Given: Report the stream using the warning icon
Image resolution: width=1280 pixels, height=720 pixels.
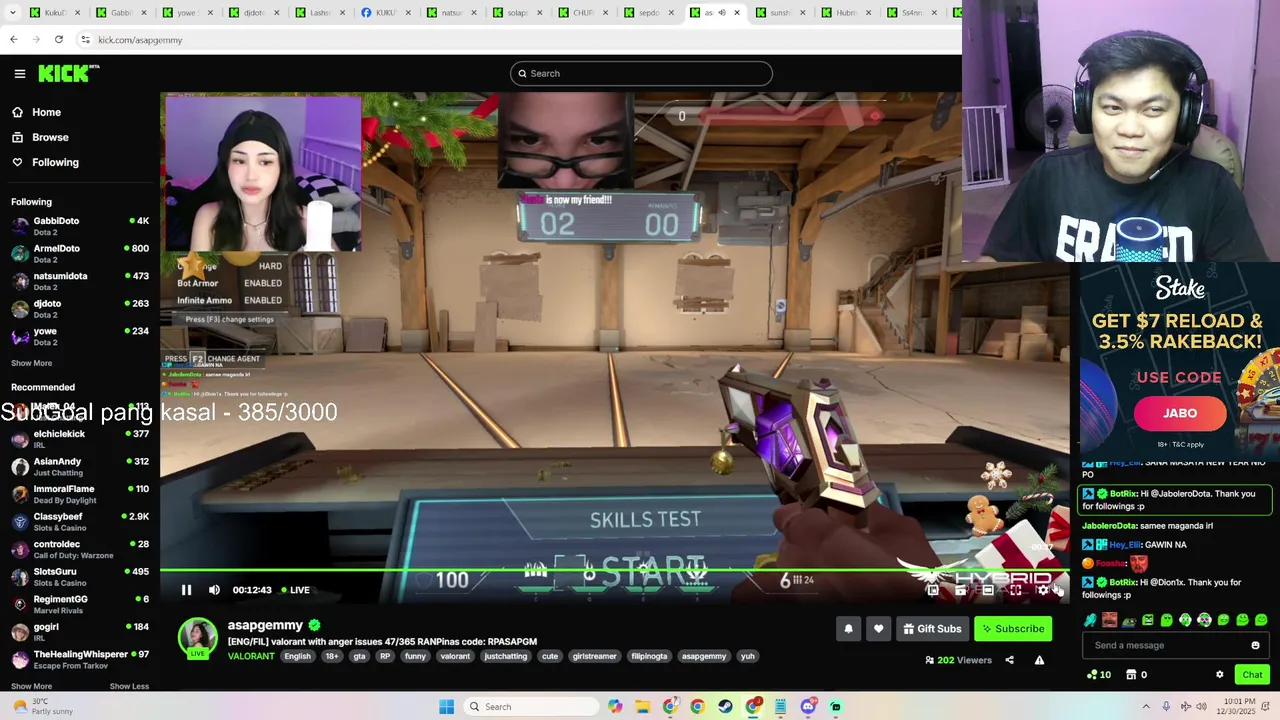Looking at the screenshot, I should click(x=1039, y=660).
